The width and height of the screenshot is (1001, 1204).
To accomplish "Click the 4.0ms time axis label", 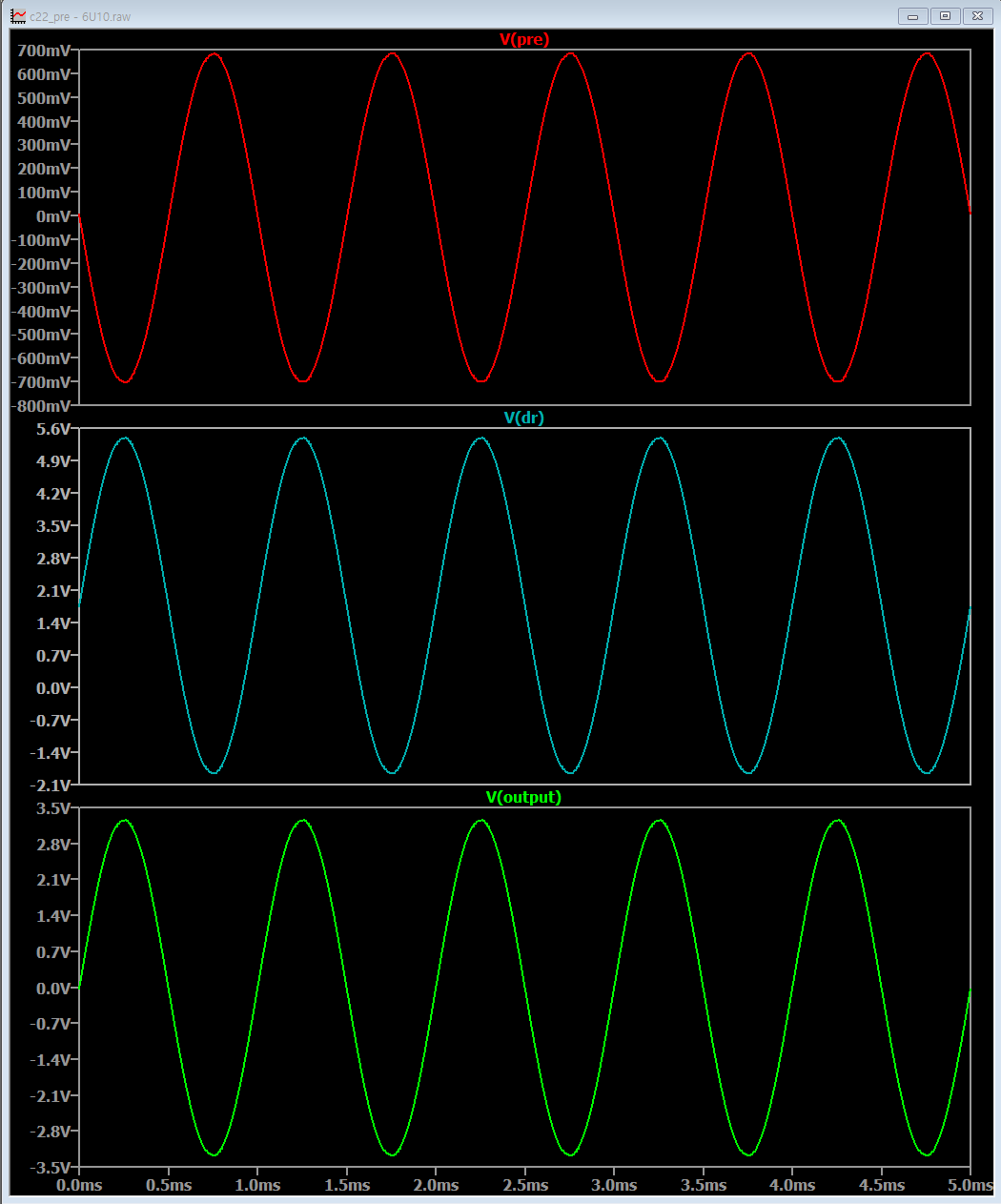I will 792,1185.
